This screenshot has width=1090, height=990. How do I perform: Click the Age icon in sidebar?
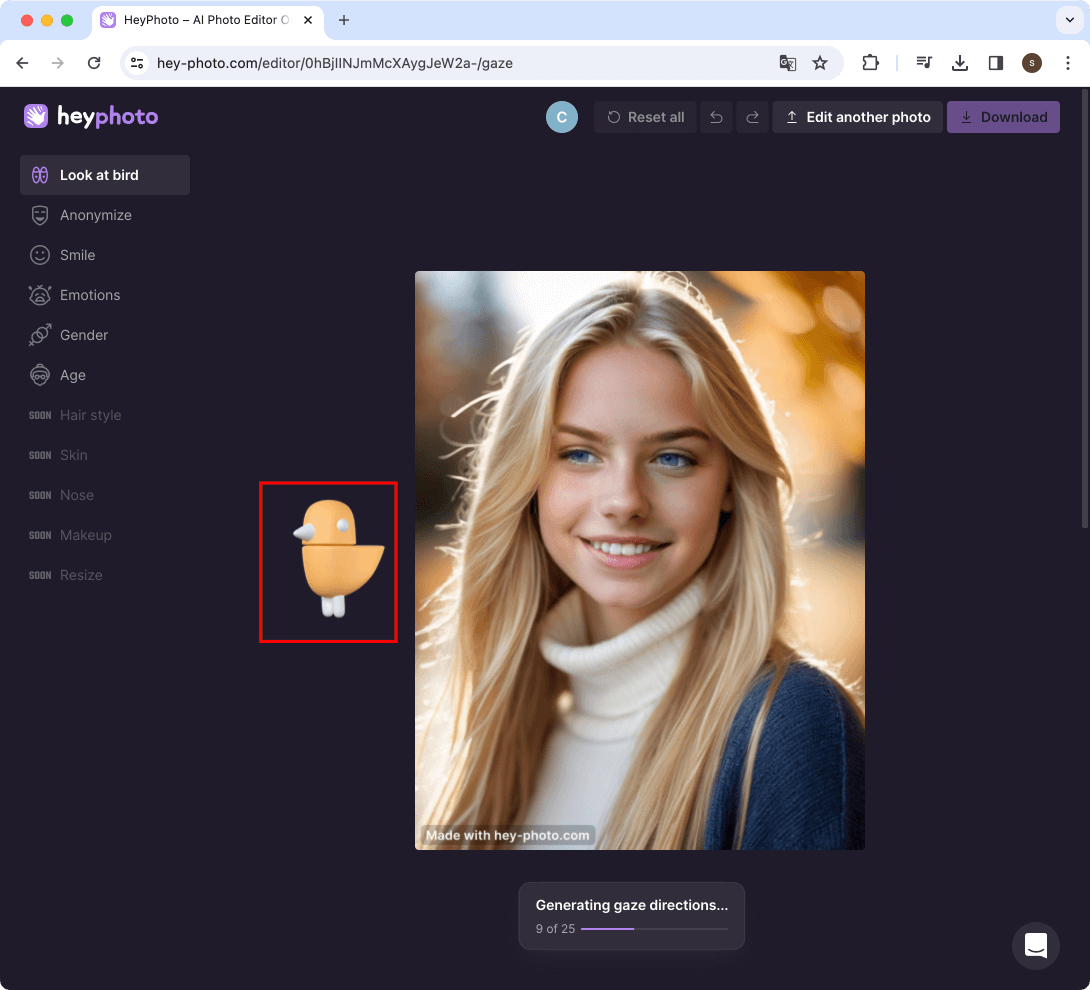(x=40, y=375)
